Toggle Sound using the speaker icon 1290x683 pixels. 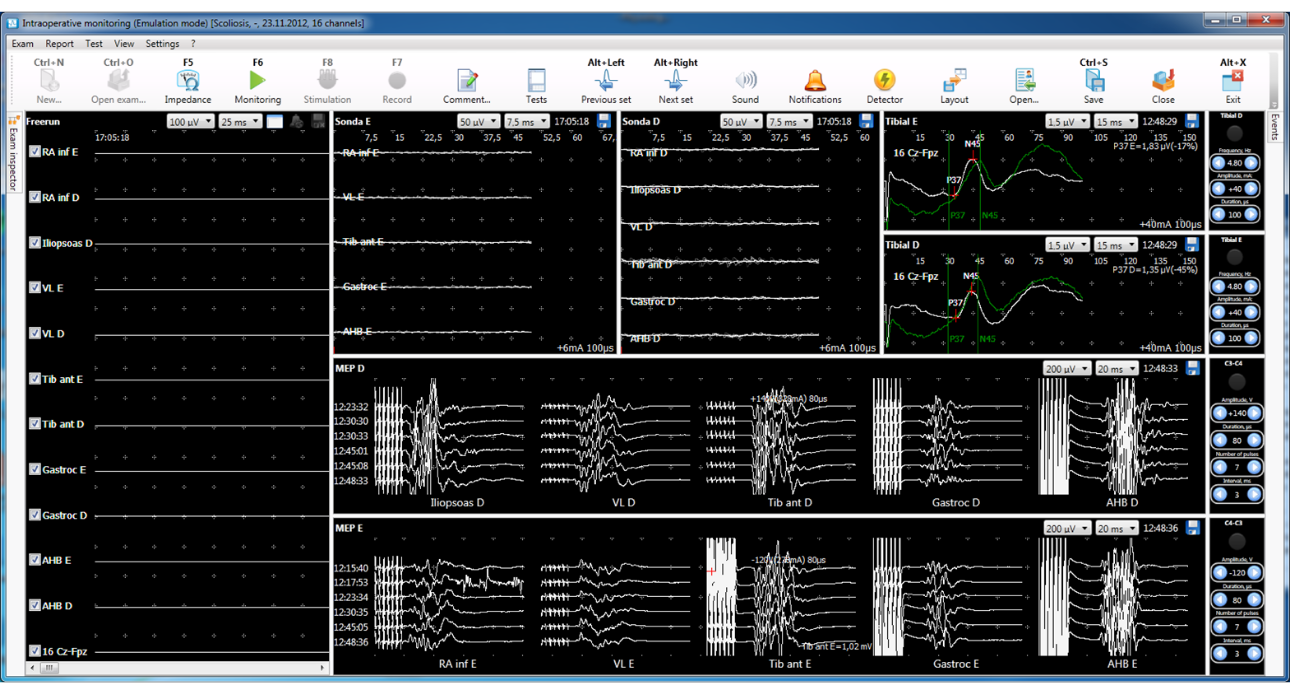pyautogui.click(x=745, y=80)
